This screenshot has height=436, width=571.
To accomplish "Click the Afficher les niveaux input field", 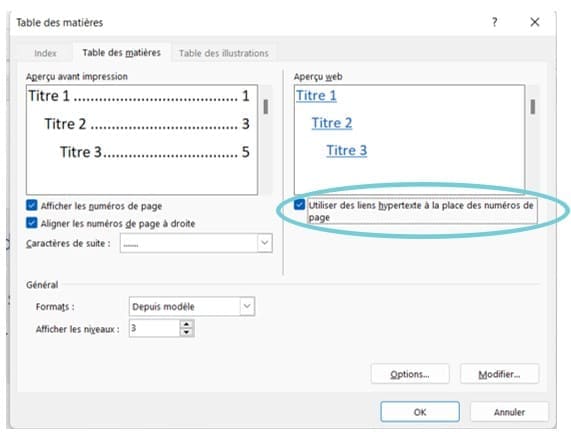I will 154,328.
